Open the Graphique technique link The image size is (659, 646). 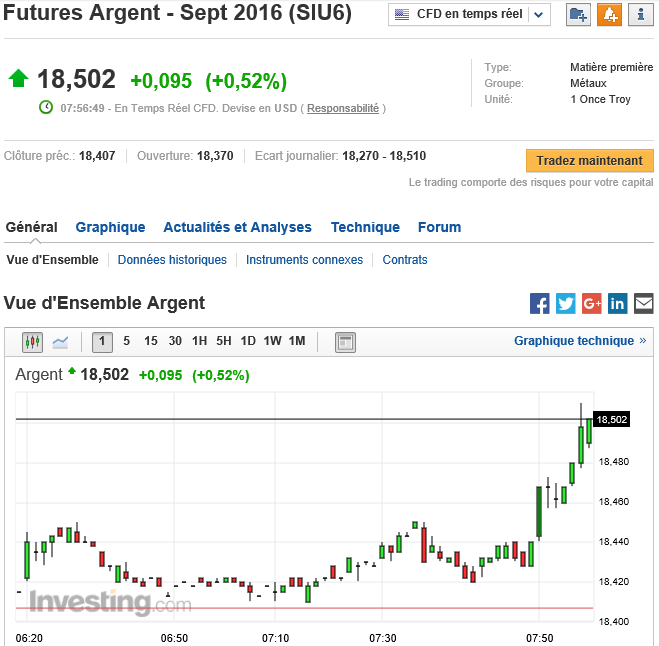[x=580, y=341]
